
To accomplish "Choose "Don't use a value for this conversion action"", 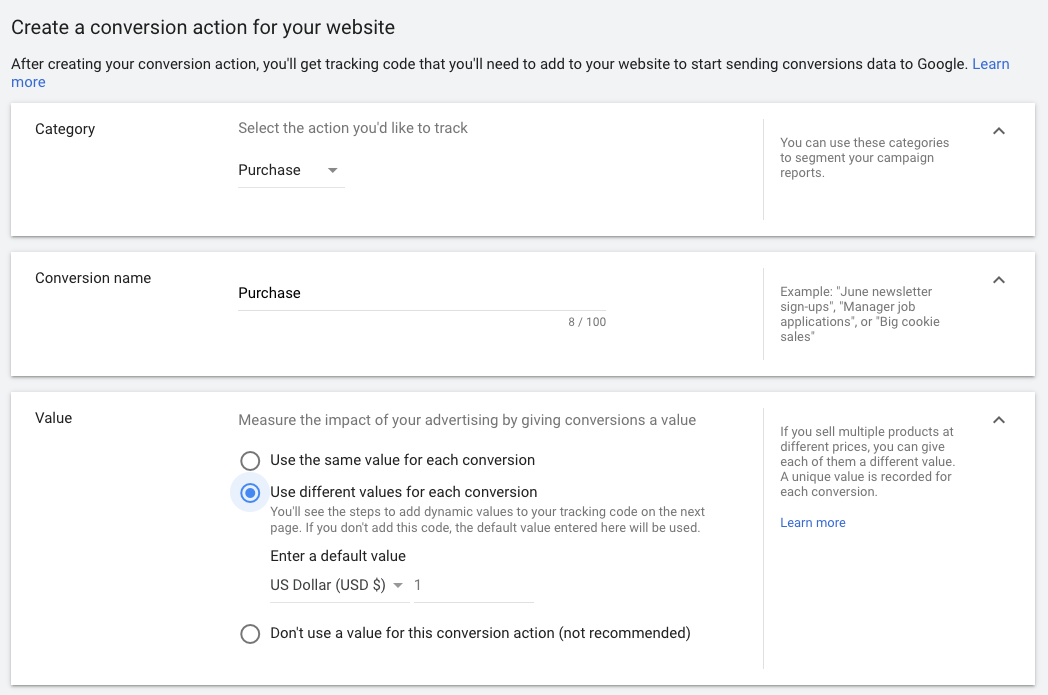I will coord(250,634).
